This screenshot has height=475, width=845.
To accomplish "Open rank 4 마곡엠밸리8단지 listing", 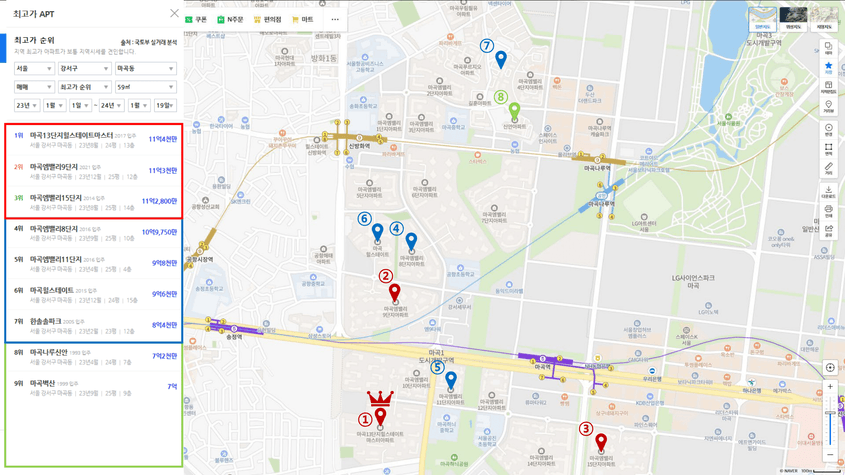I will [x=94, y=233].
